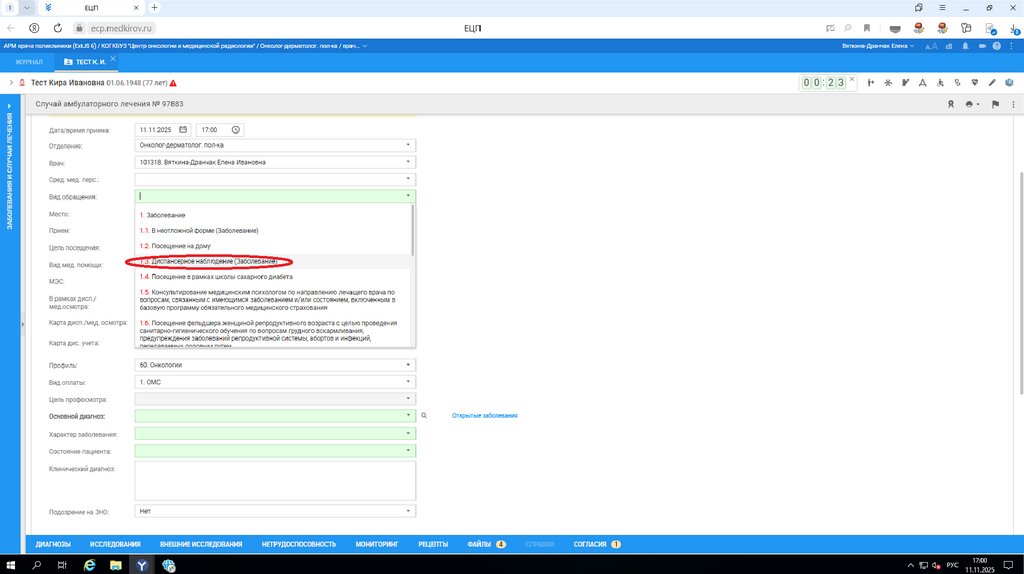
Task: Reload the page with browser refresh icon
Action: tap(57, 28)
